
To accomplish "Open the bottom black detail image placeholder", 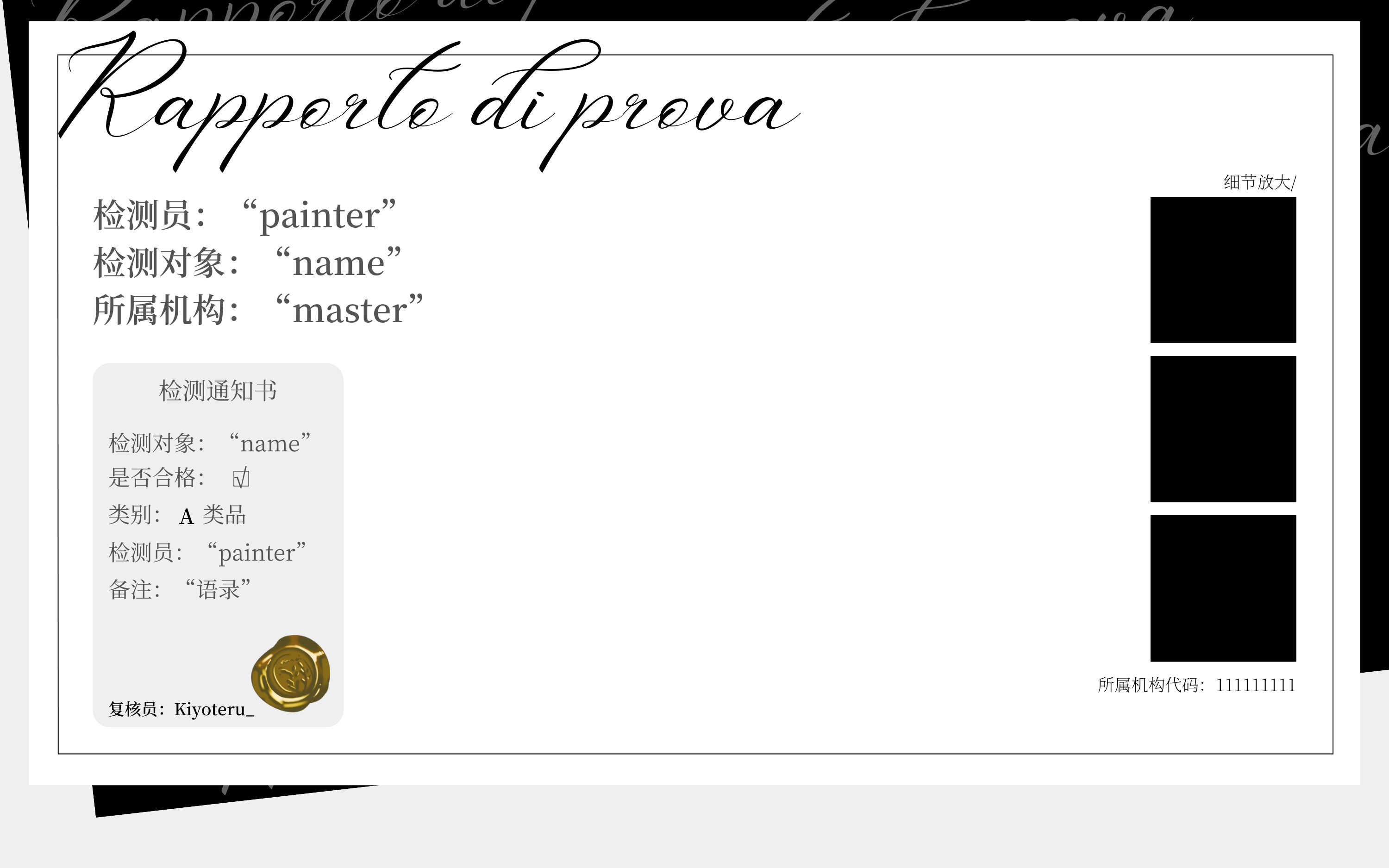I will coord(1223,588).
